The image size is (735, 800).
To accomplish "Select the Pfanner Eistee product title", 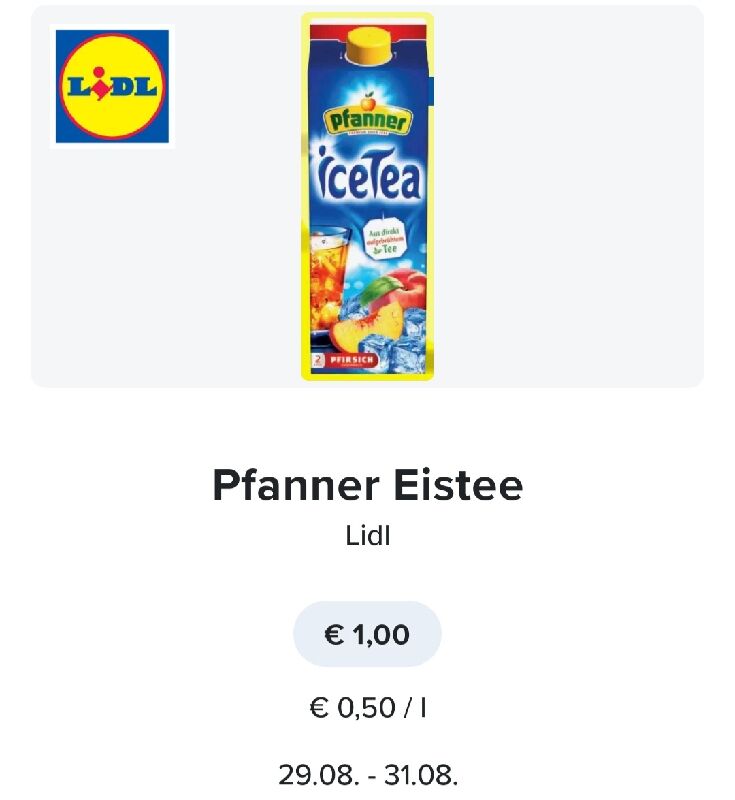I will click(367, 485).
